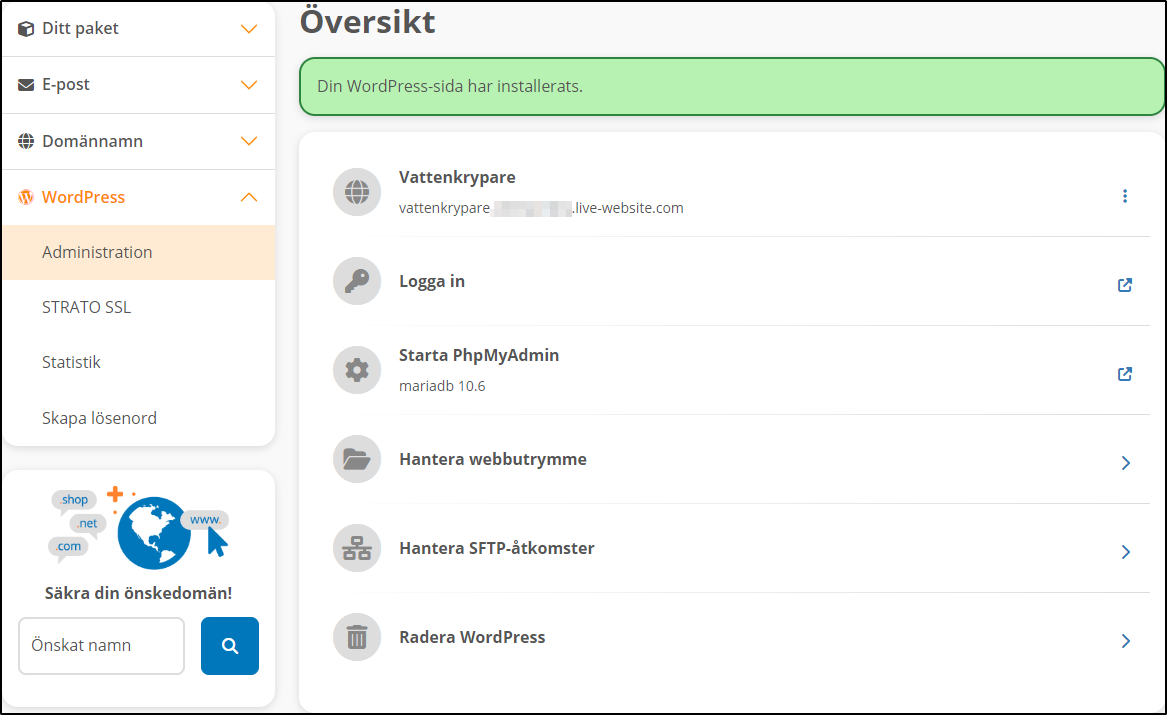
Task: Click the trash icon for Radera WordPress
Action: 357,637
